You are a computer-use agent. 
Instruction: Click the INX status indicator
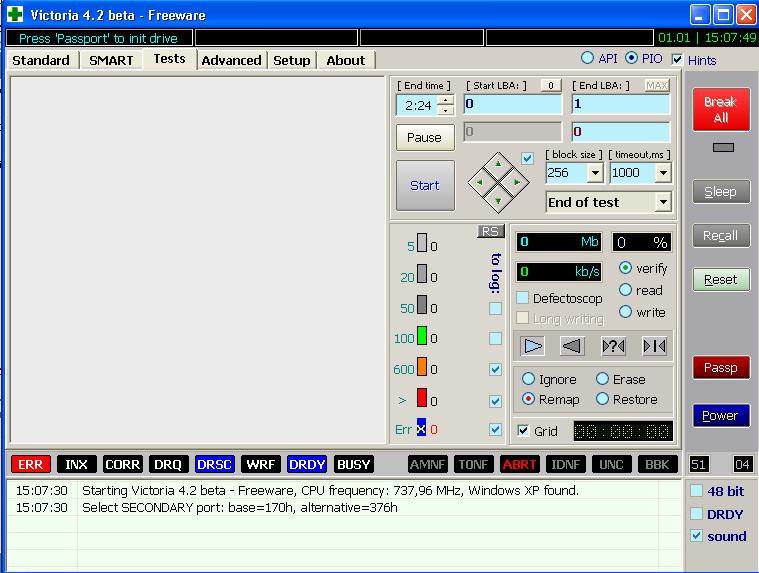[76, 465]
